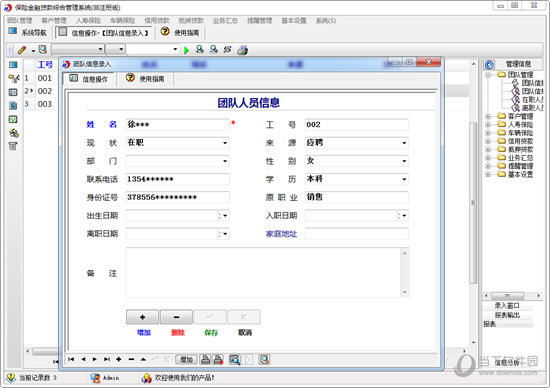Open the 学历 dropdown showing 本科
Image resolution: width=550 pixels, height=388 pixels.
pos(404,179)
